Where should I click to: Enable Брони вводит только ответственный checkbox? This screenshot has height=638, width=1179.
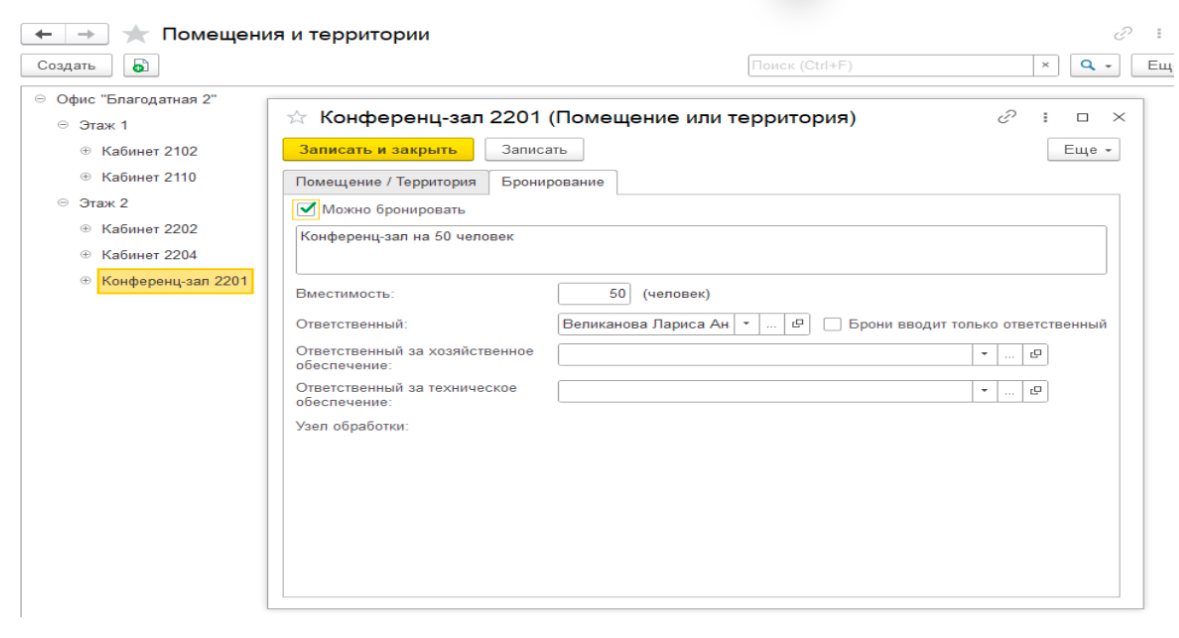pyautogui.click(x=832, y=324)
